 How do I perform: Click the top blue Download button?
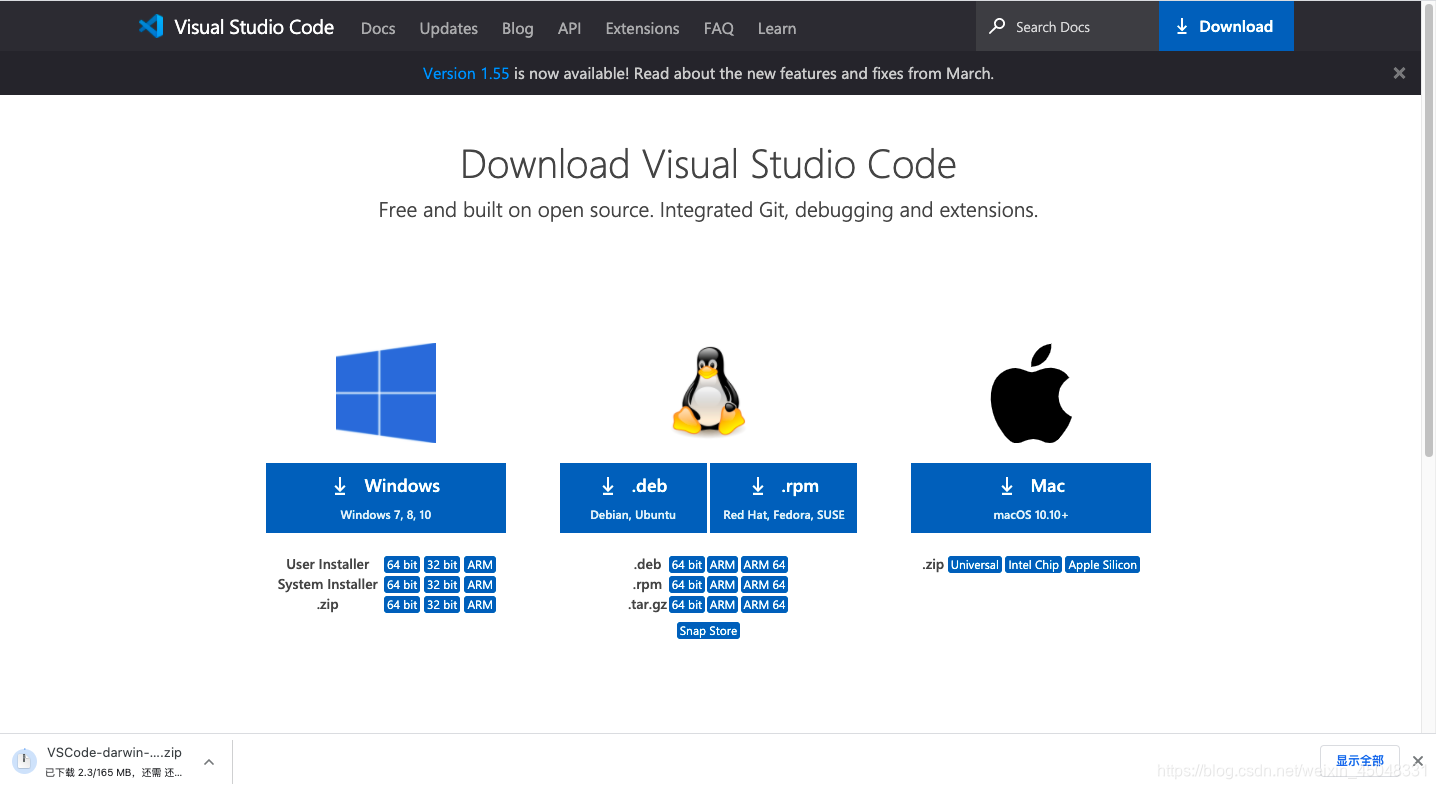coord(1226,26)
